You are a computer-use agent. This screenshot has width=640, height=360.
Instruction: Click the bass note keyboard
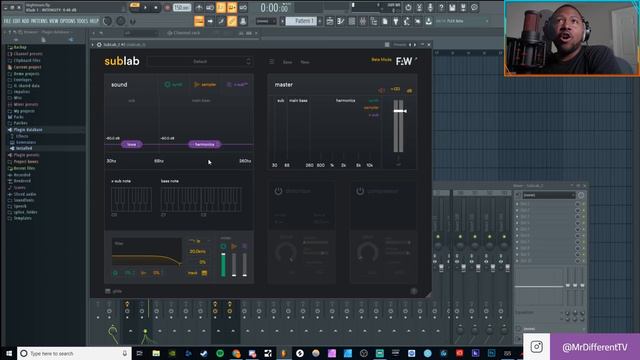point(201,199)
